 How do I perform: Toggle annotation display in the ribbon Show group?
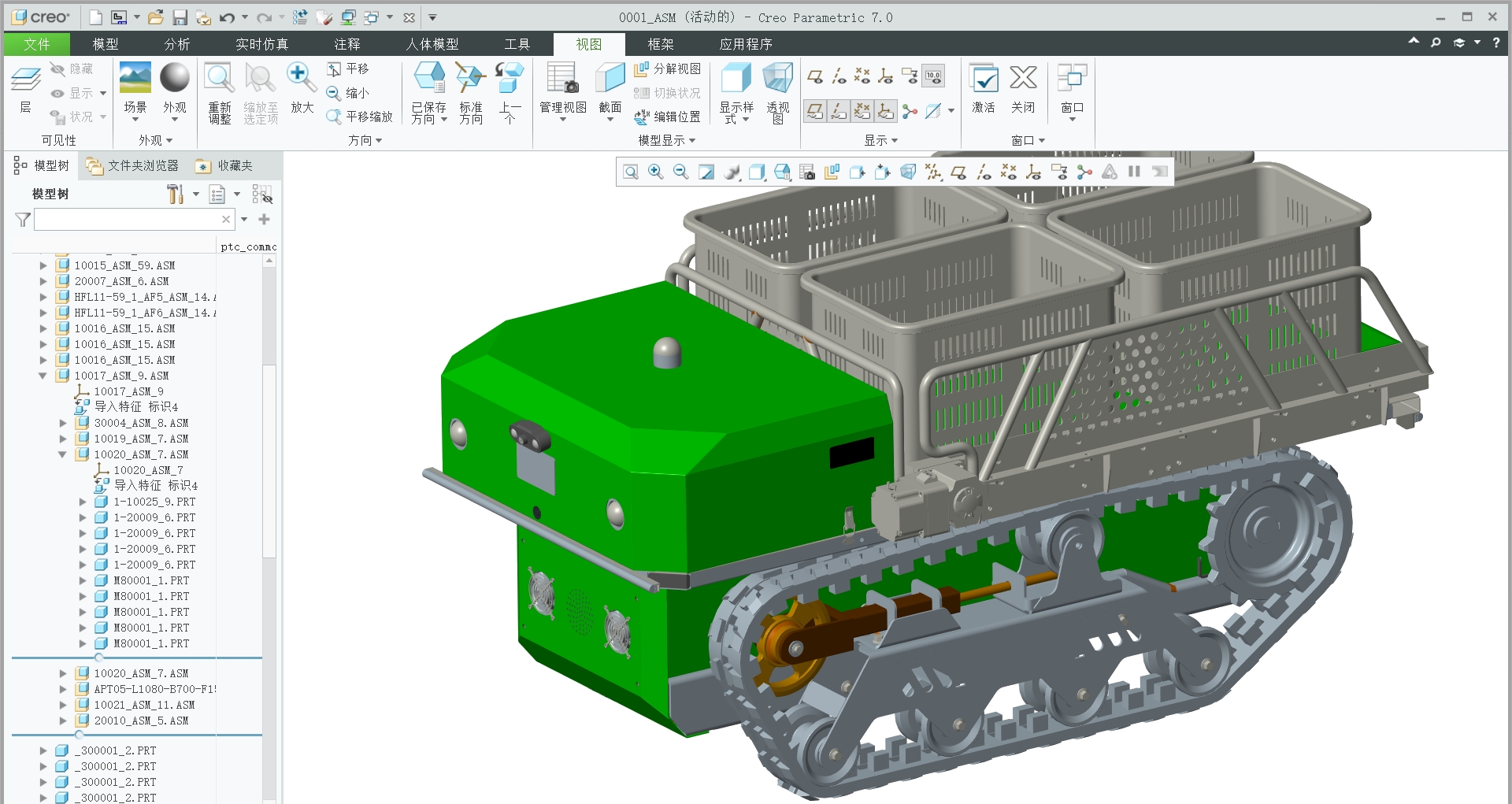(x=910, y=76)
